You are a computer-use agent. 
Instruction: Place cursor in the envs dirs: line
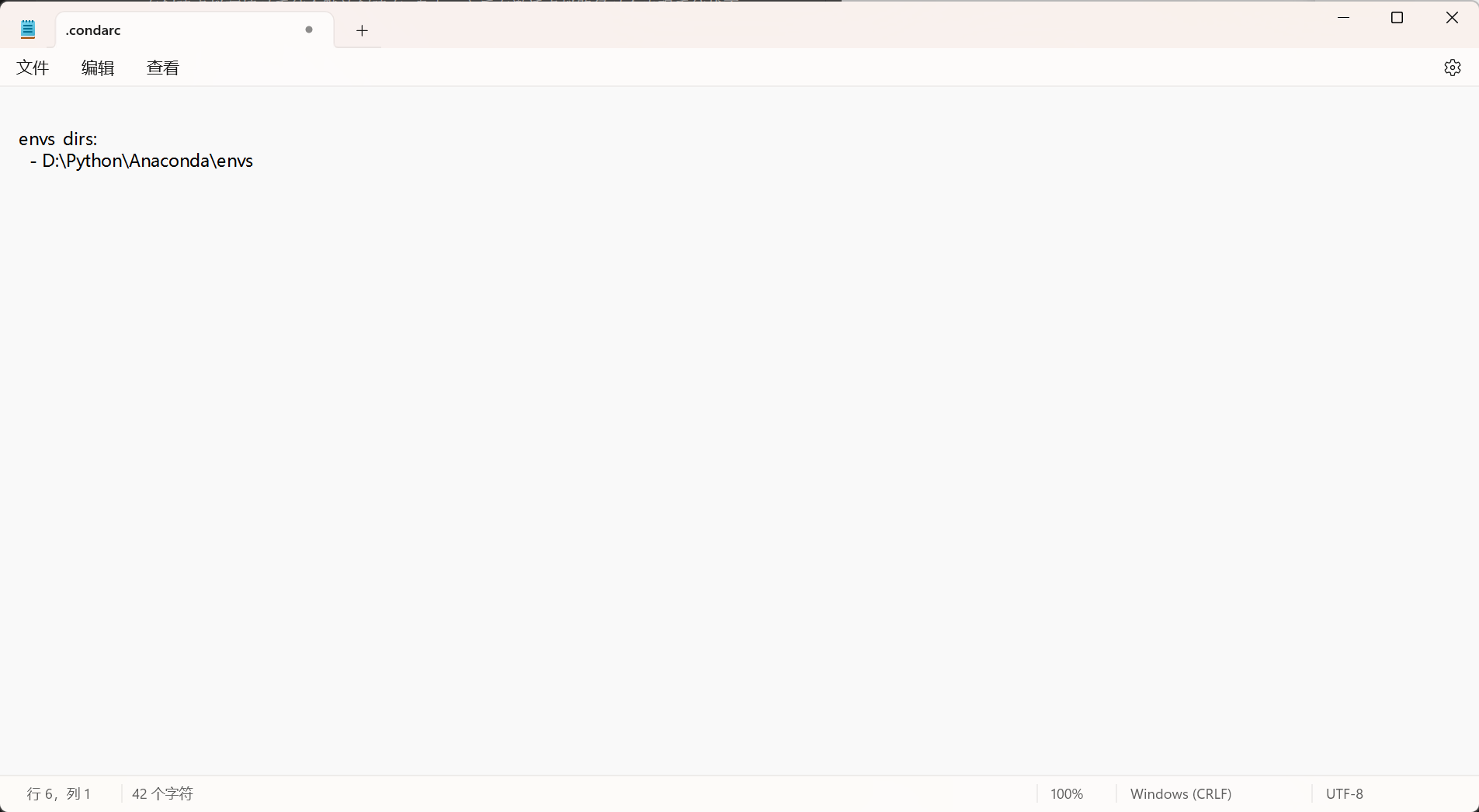click(x=58, y=139)
